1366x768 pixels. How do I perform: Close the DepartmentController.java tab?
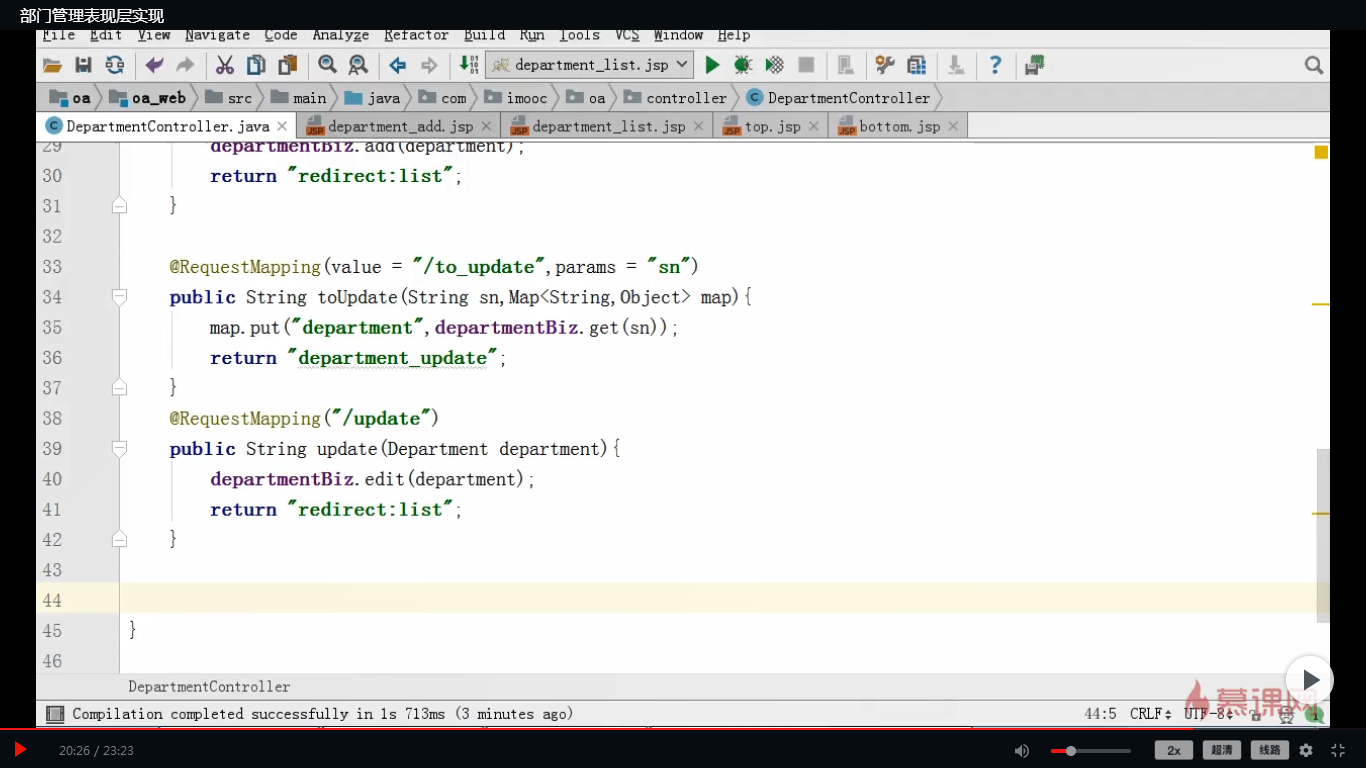click(283, 126)
